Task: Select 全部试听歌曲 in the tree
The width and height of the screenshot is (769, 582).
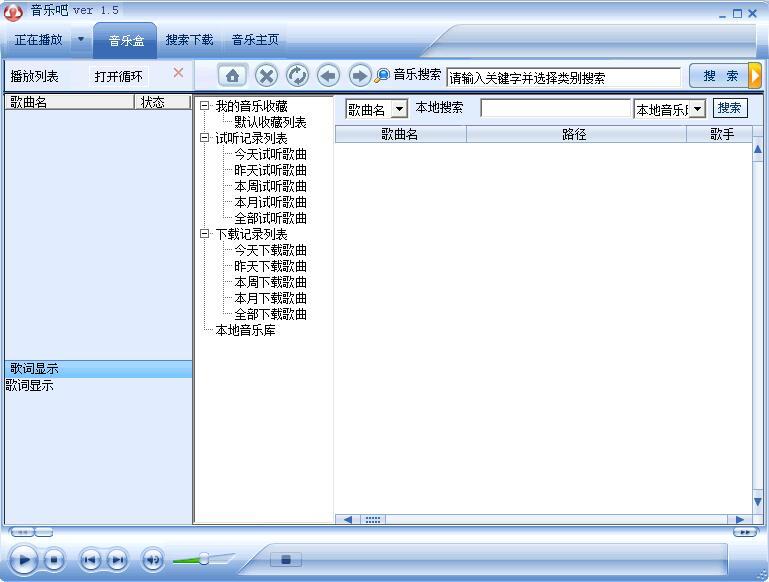Action: 270,218
